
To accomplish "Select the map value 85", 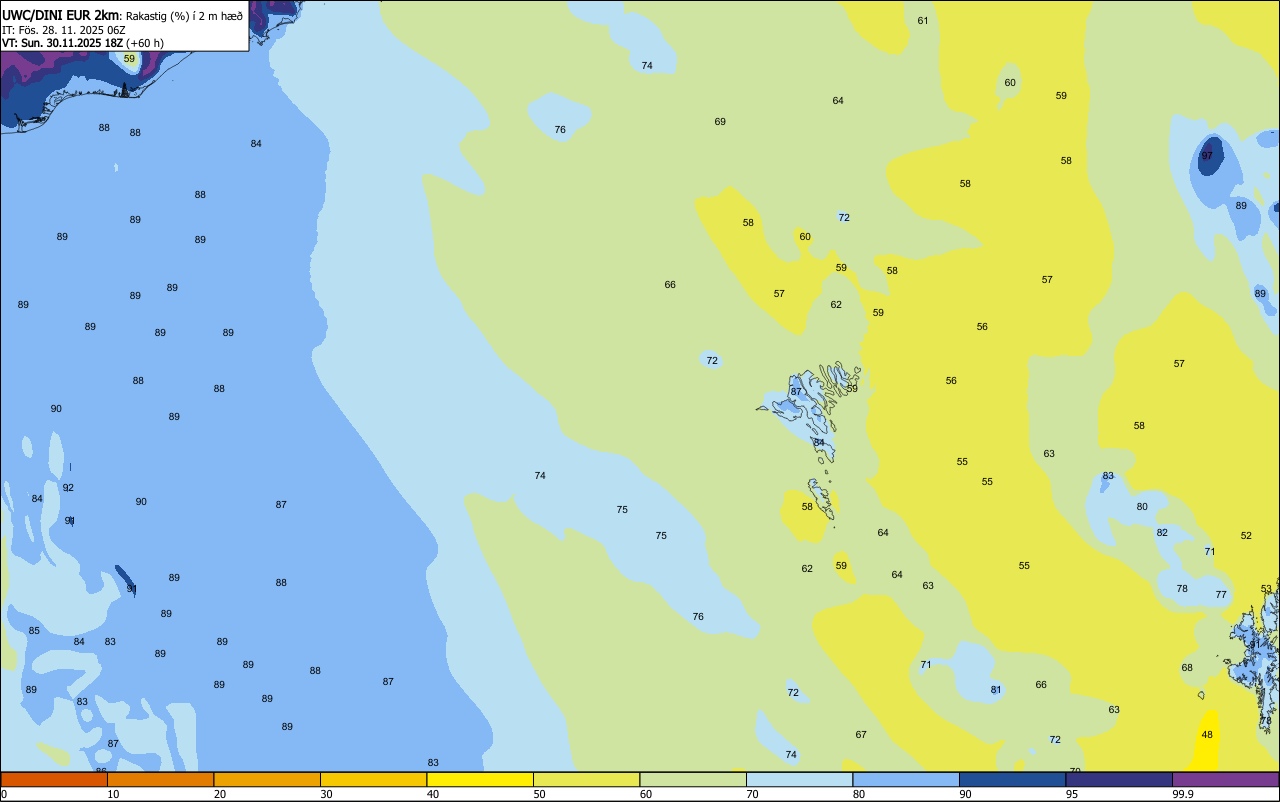I will tap(34, 631).
